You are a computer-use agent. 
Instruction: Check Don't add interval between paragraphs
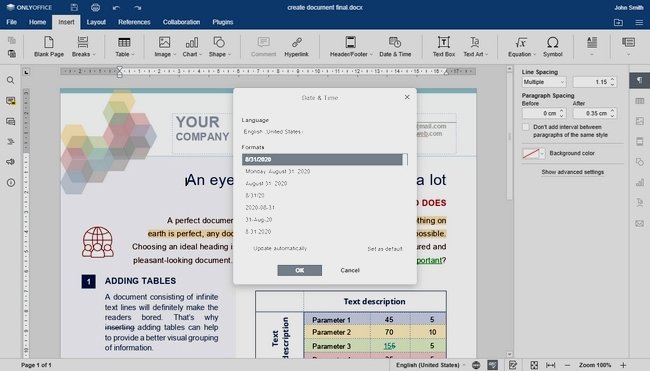[x=526, y=127]
